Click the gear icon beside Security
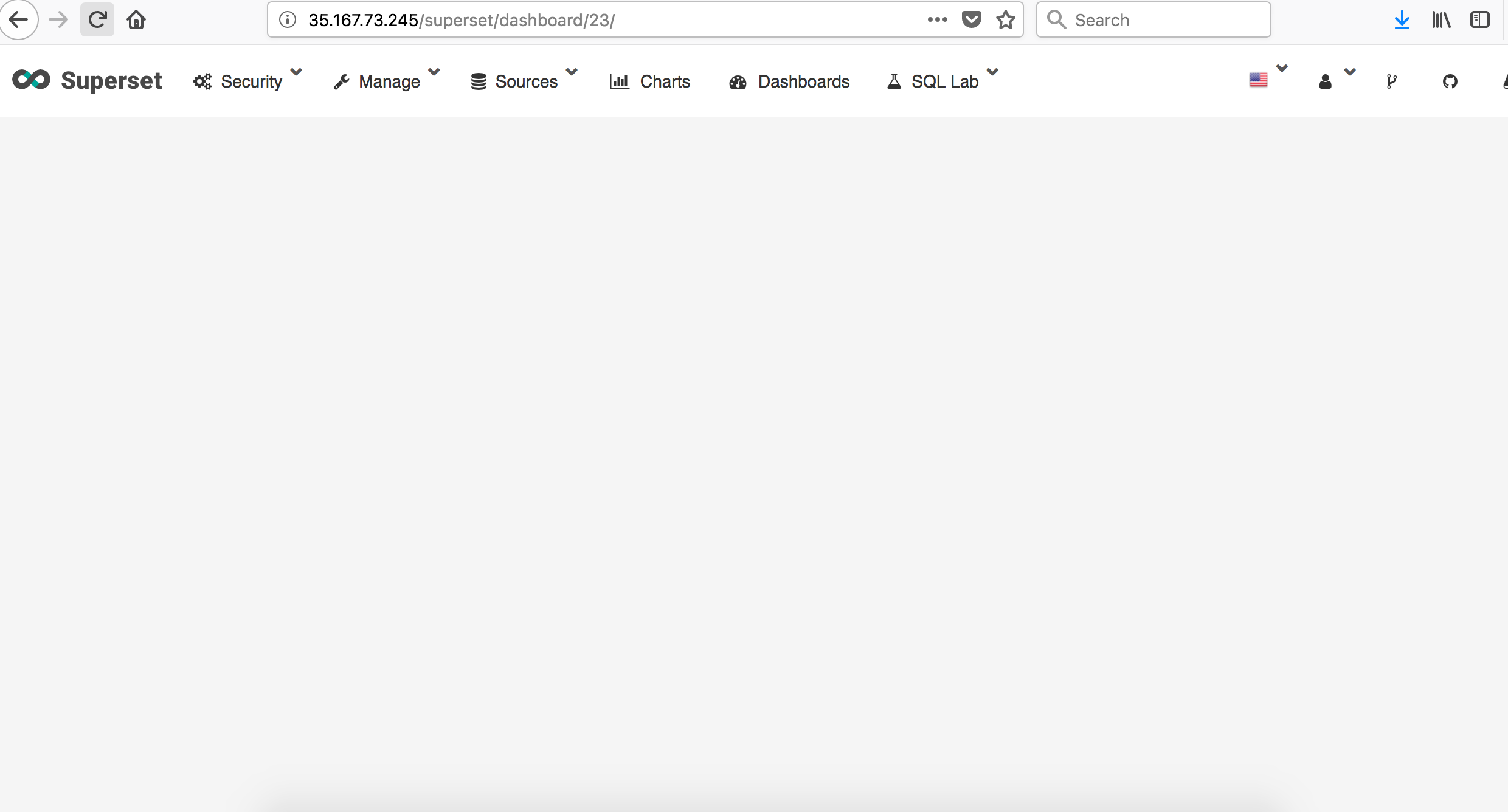1508x812 pixels. (x=202, y=81)
